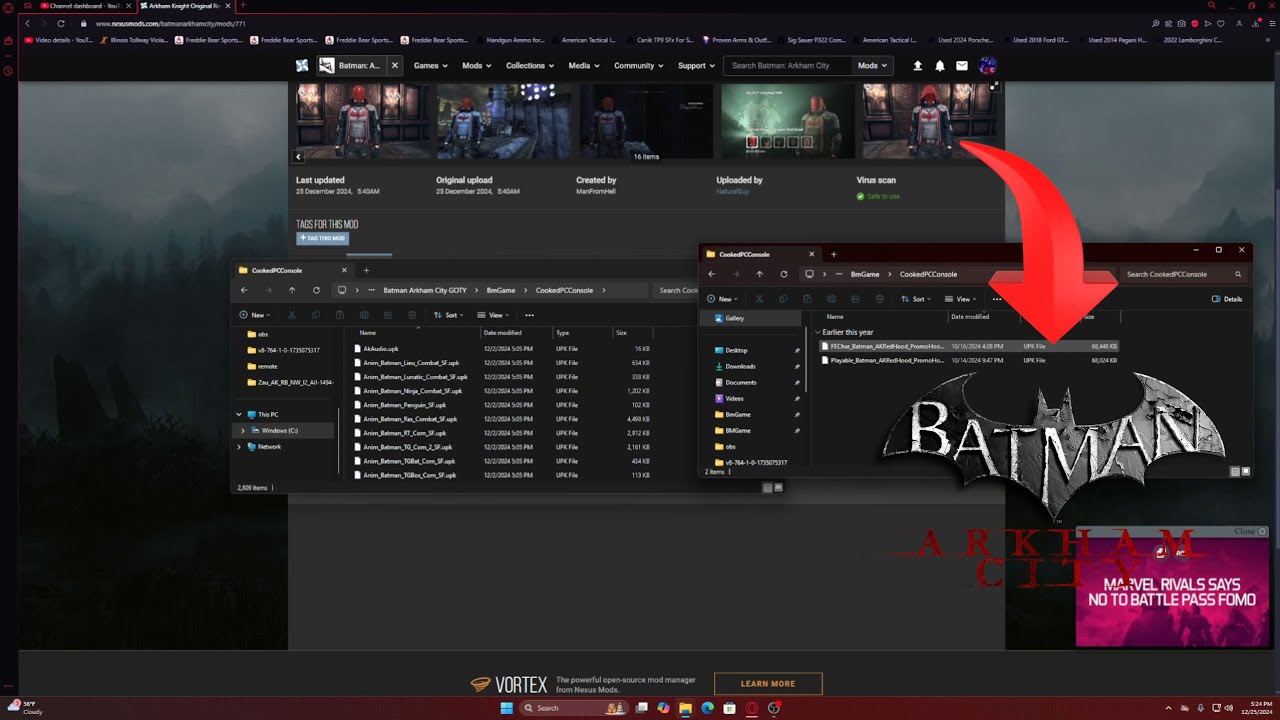Select FEChar_Batman_AKRedHood file
Viewport: 1280px width, 720px height.
(968, 346)
